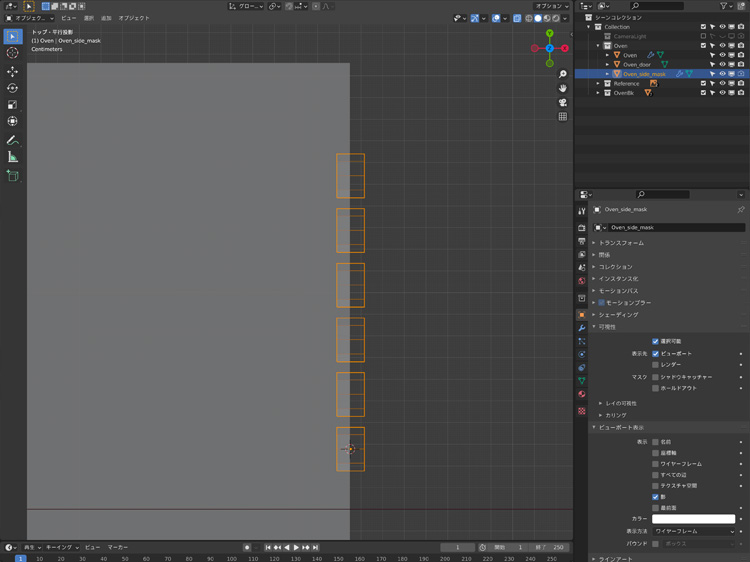Enable the ワイヤーフレーム display checkbox
Image resolution: width=750 pixels, height=562 pixels.
[656, 464]
